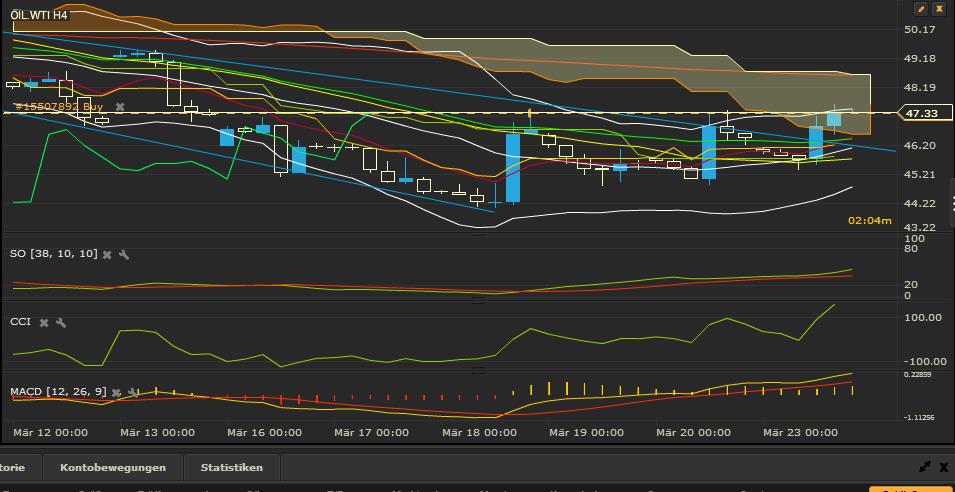Click the Mär 16 00:00 date label
The height and width of the screenshot is (492, 955).
264,433
